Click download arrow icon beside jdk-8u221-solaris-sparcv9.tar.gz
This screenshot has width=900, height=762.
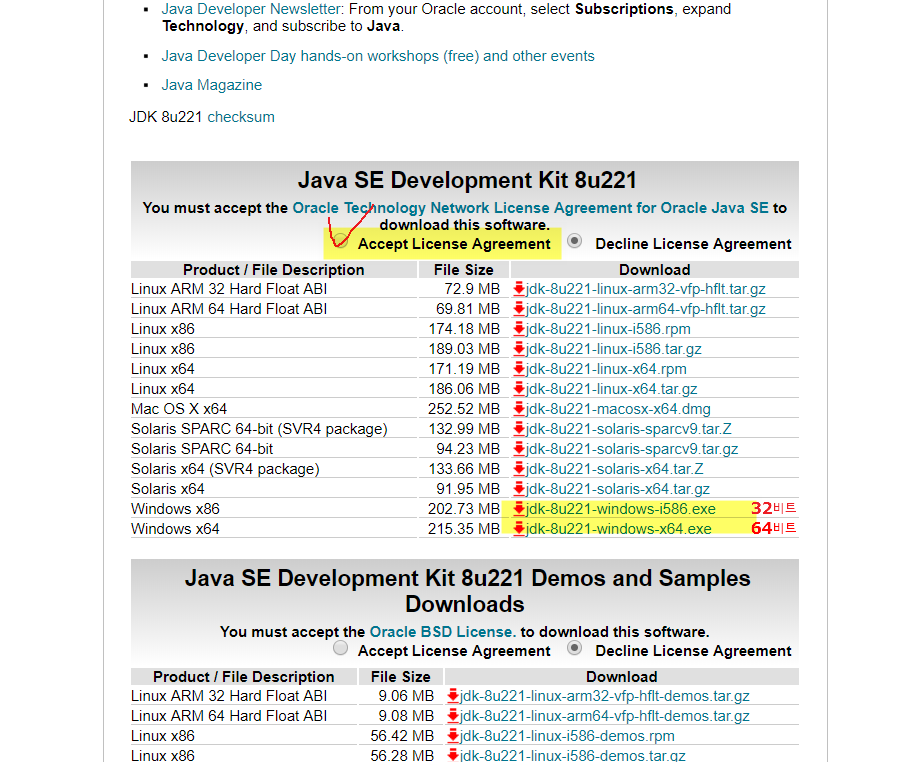519,449
